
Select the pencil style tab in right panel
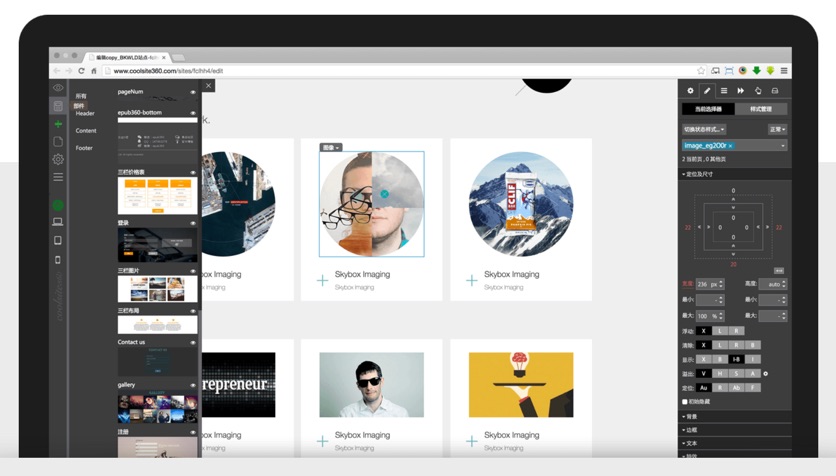click(707, 91)
